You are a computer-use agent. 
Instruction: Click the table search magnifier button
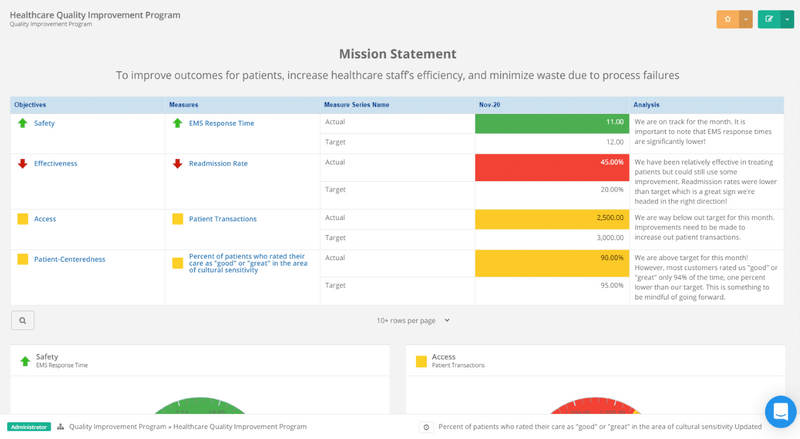(x=22, y=321)
